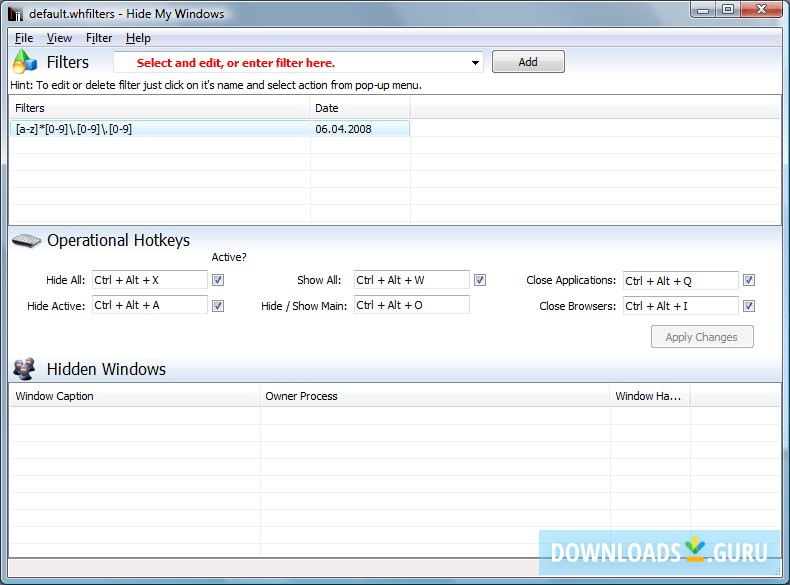
Task: Click the app icon in the title bar
Action: pos(16,14)
